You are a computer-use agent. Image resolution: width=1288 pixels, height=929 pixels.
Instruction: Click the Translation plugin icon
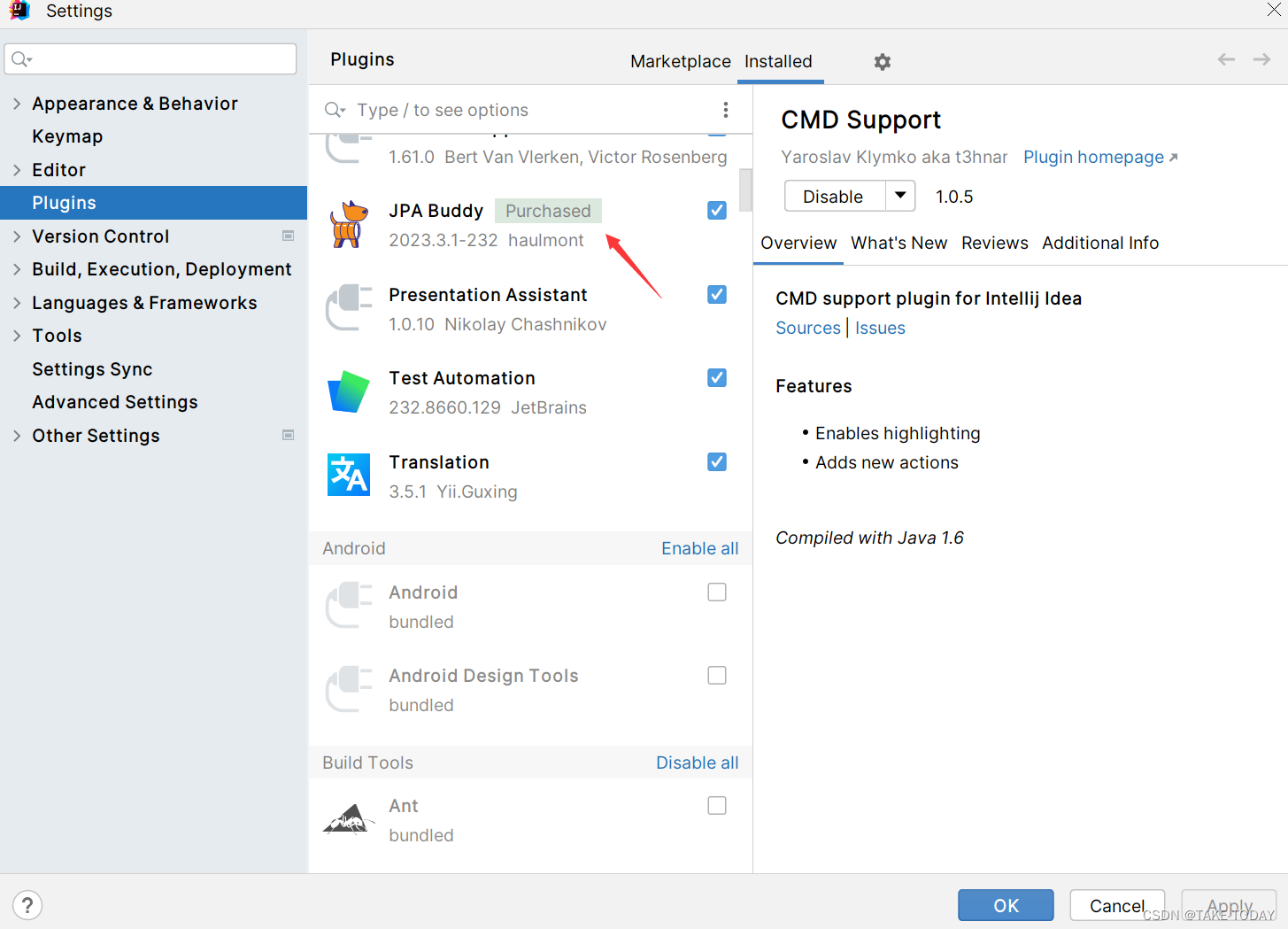pyautogui.click(x=349, y=475)
